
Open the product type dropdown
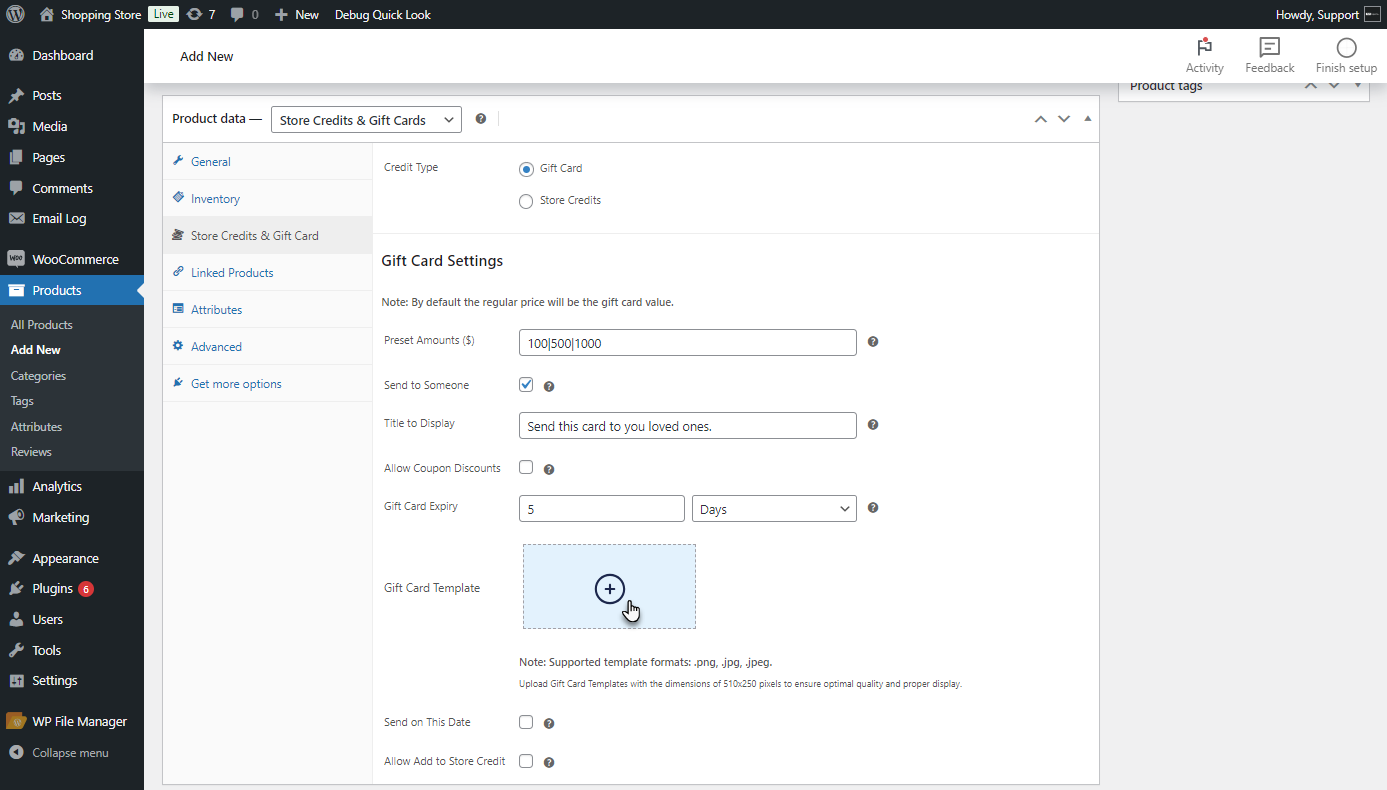(x=366, y=119)
